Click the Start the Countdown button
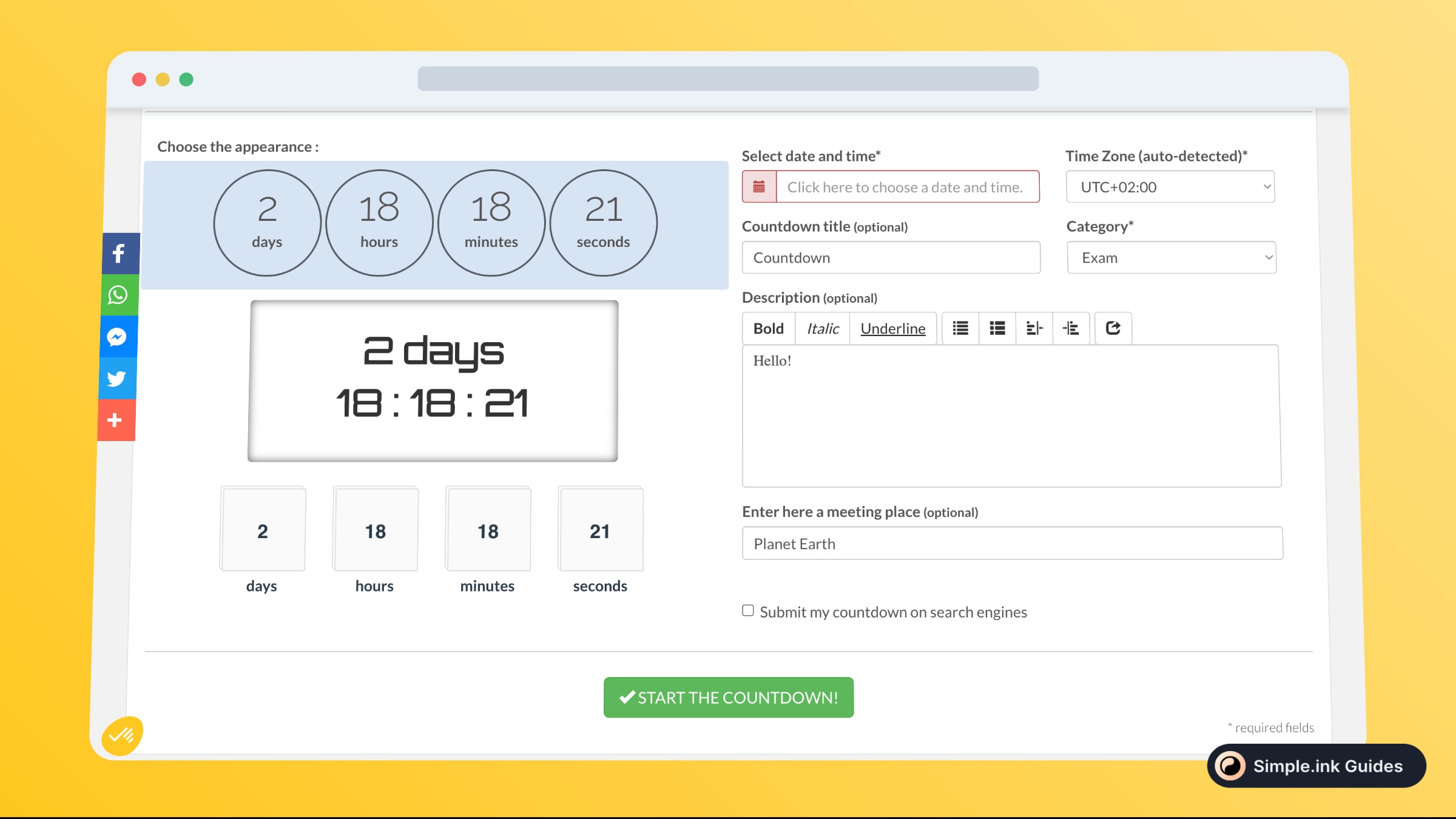 click(x=729, y=697)
